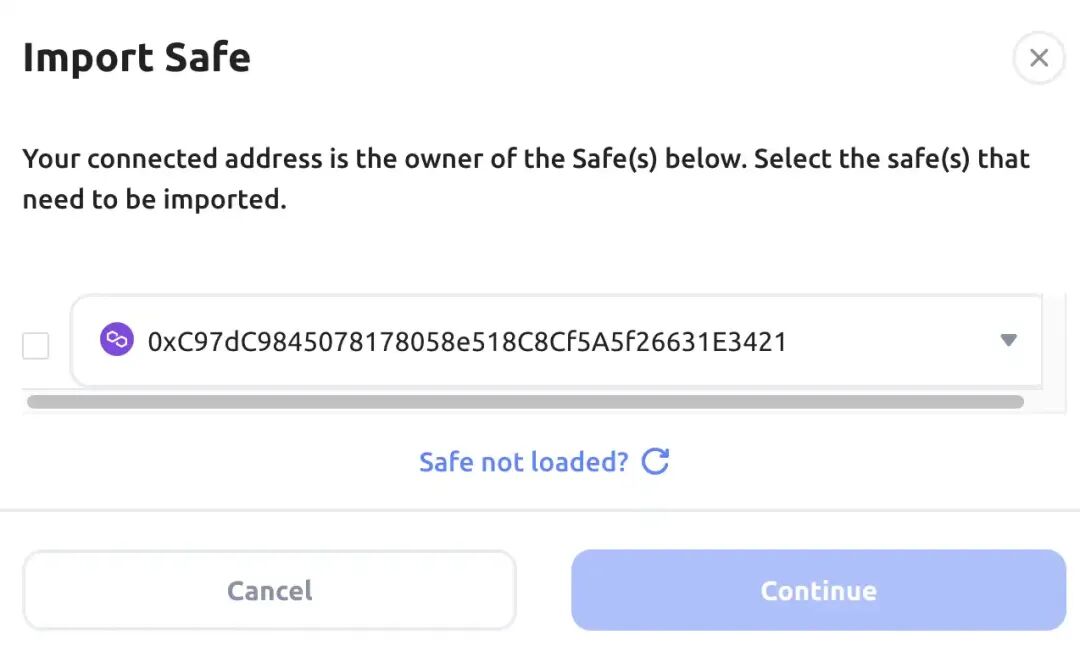Tick the checkbox for safe 0xC97d…3421
This screenshot has width=1080, height=646.
click(36, 346)
